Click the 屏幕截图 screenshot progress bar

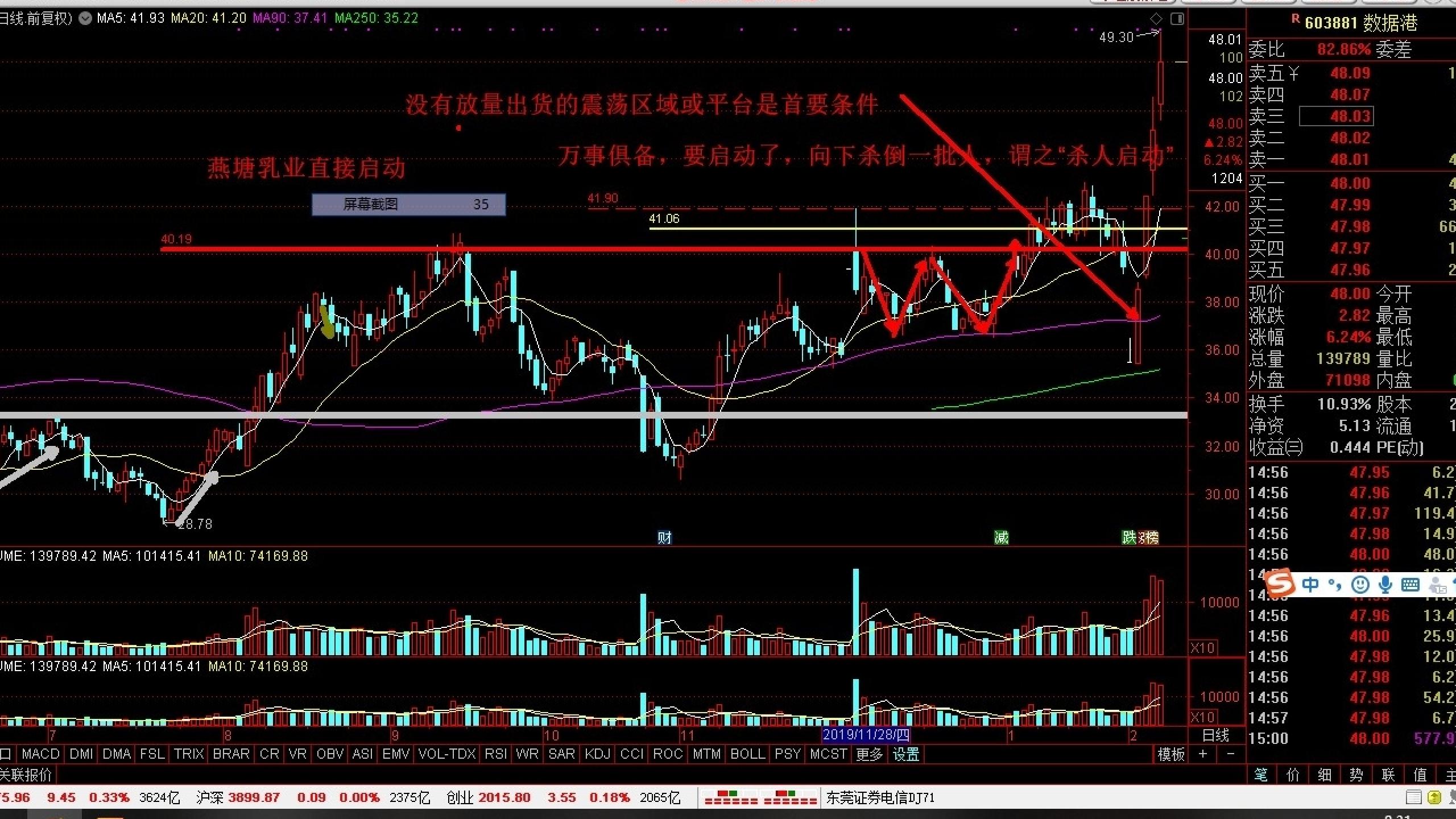(x=408, y=204)
